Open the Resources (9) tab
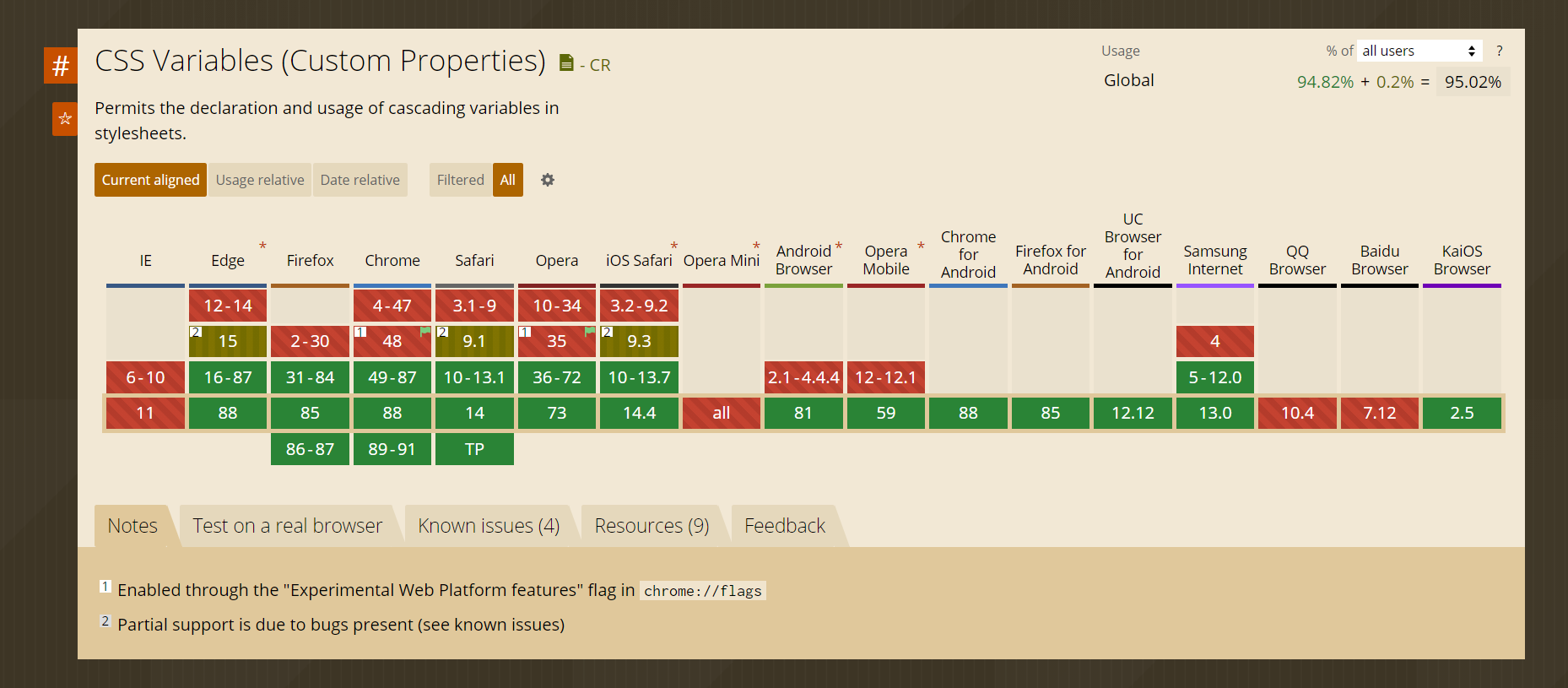1568x688 pixels. click(x=652, y=526)
